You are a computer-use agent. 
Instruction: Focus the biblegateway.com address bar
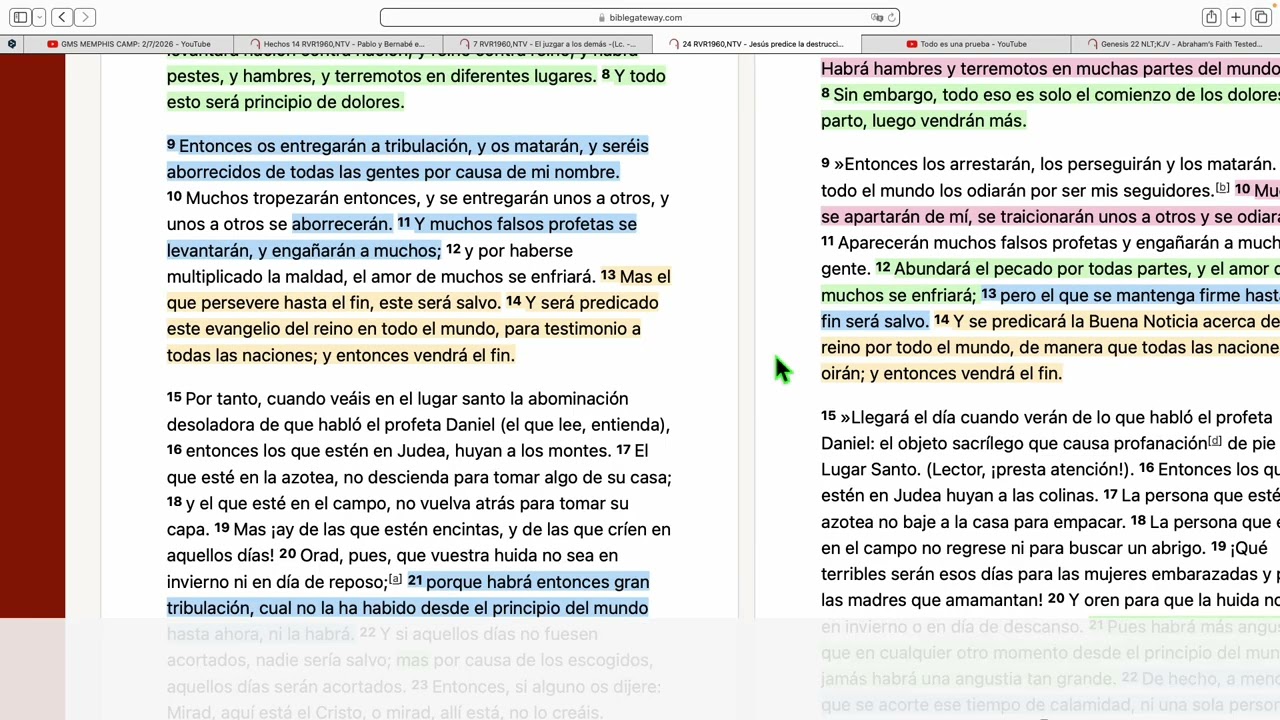point(640,17)
